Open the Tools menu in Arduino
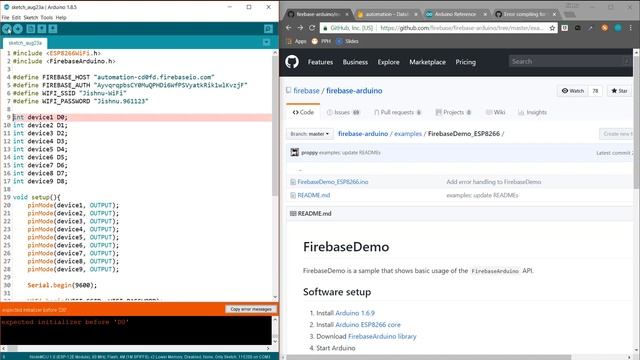Image resolution: width=640 pixels, height=360 pixels. click(x=47, y=18)
